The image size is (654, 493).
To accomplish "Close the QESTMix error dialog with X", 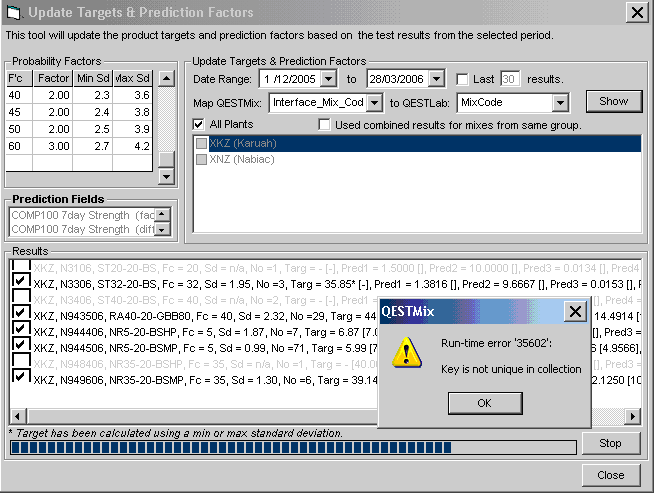I will pyautogui.click(x=574, y=311).
